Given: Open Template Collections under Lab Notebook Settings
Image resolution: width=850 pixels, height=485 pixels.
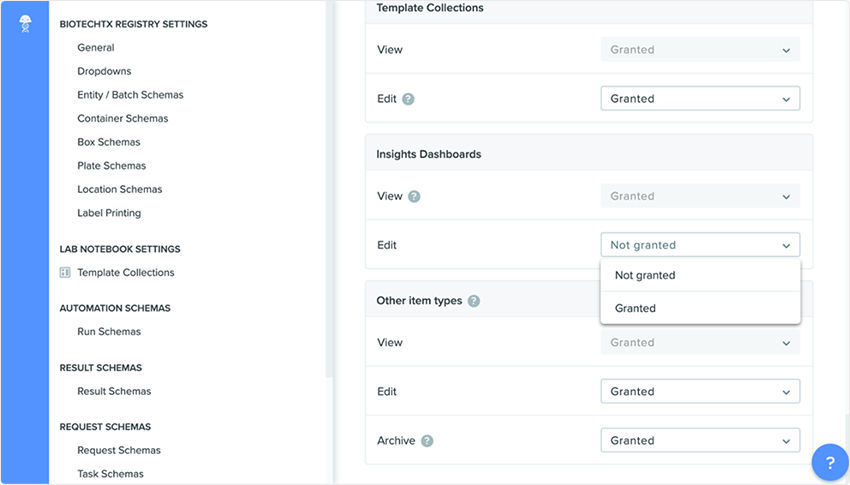Looking at the screenshot, I should pos(126,272).
